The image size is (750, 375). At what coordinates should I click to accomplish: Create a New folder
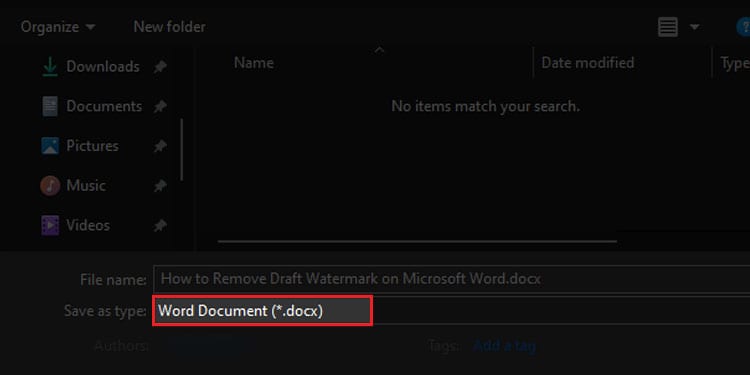click(x=169, y=27)
